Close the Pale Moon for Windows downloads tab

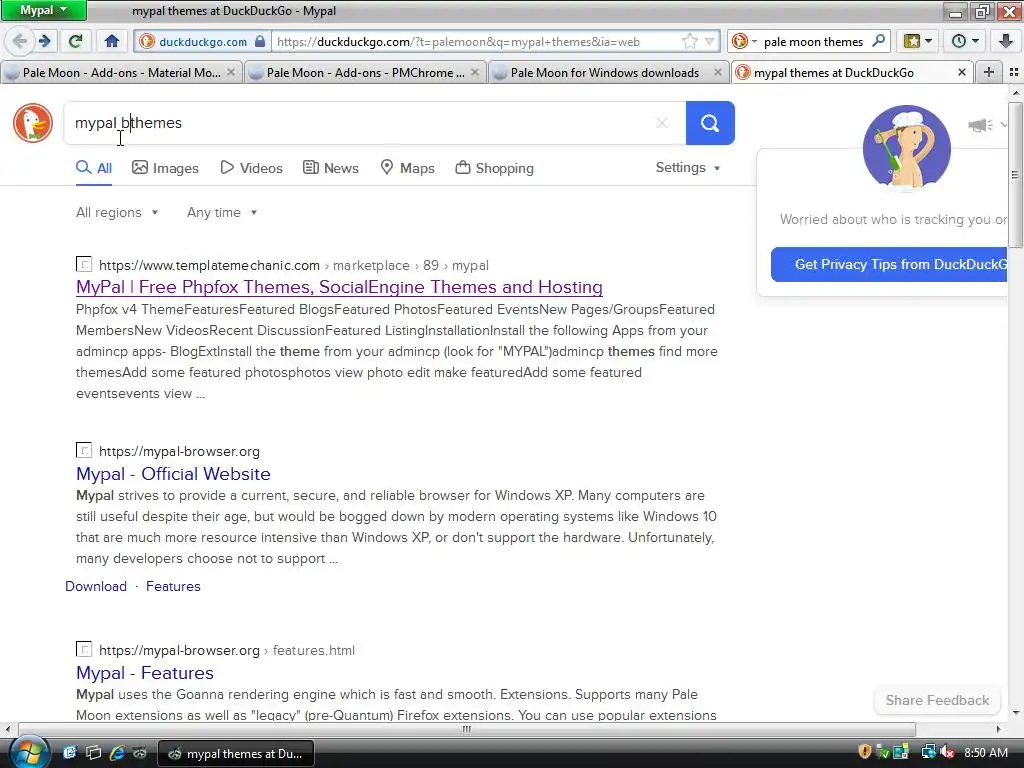click(718, 72)
